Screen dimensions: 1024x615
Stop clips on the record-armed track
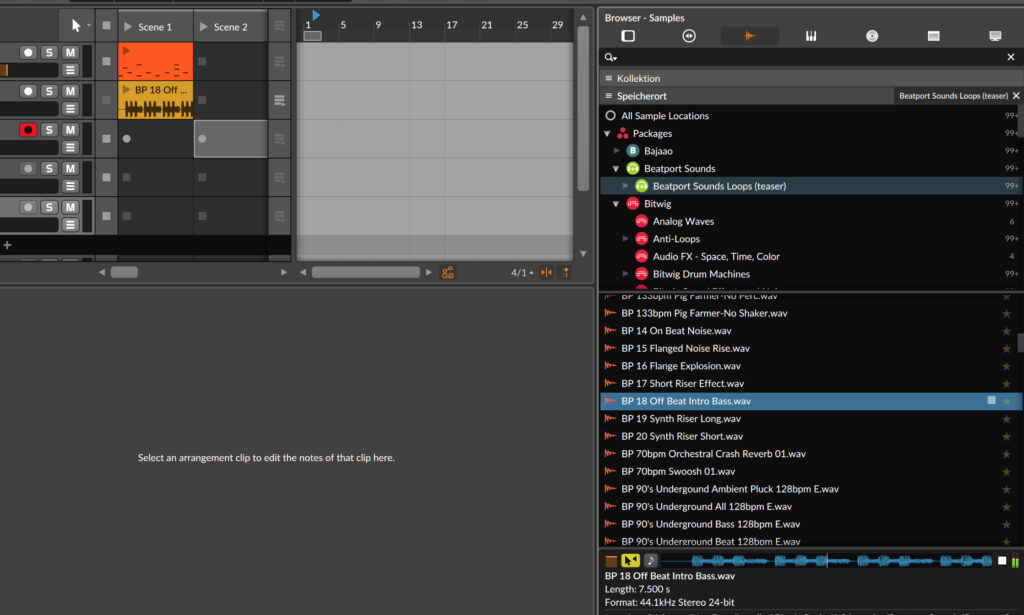(x=106, y=138)
